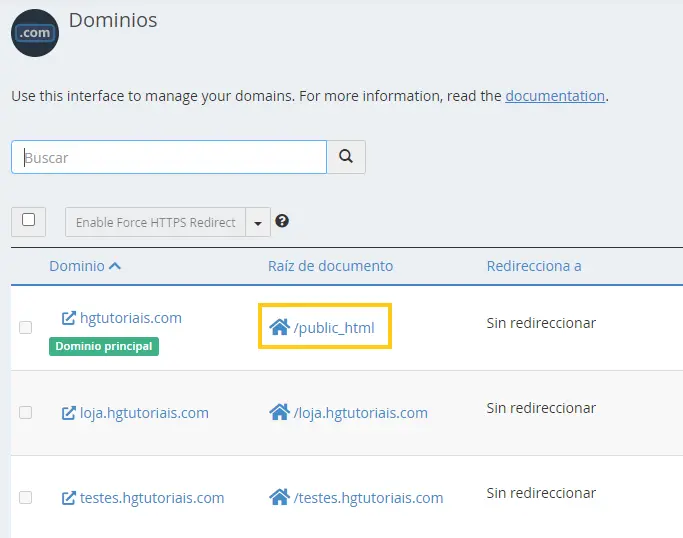This screenshot has width=683, height=538.
Task: Open the hgtutoriais.com domain link
Action: (131, 318)
